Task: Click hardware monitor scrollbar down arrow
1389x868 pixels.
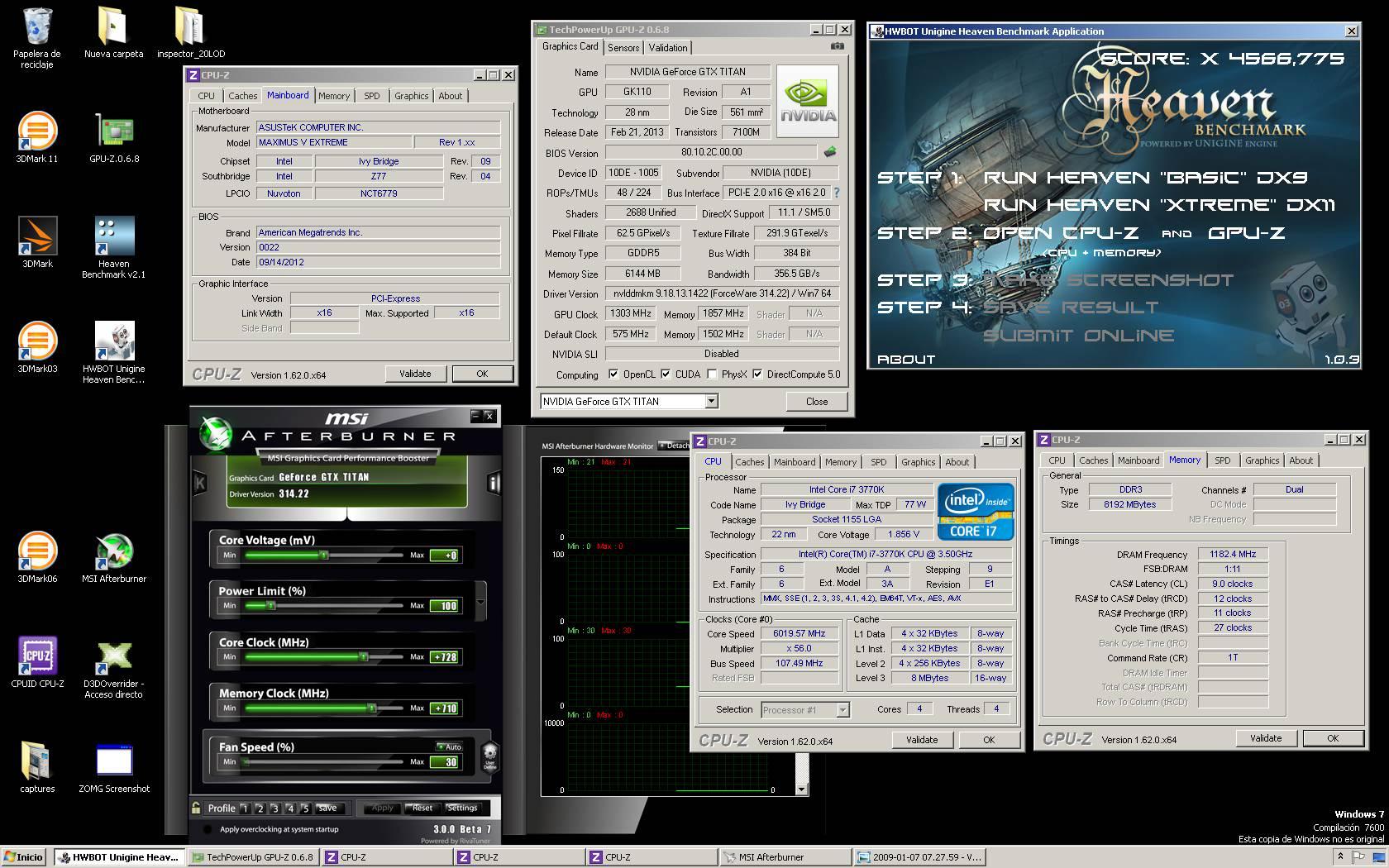Action: [801, 789]
